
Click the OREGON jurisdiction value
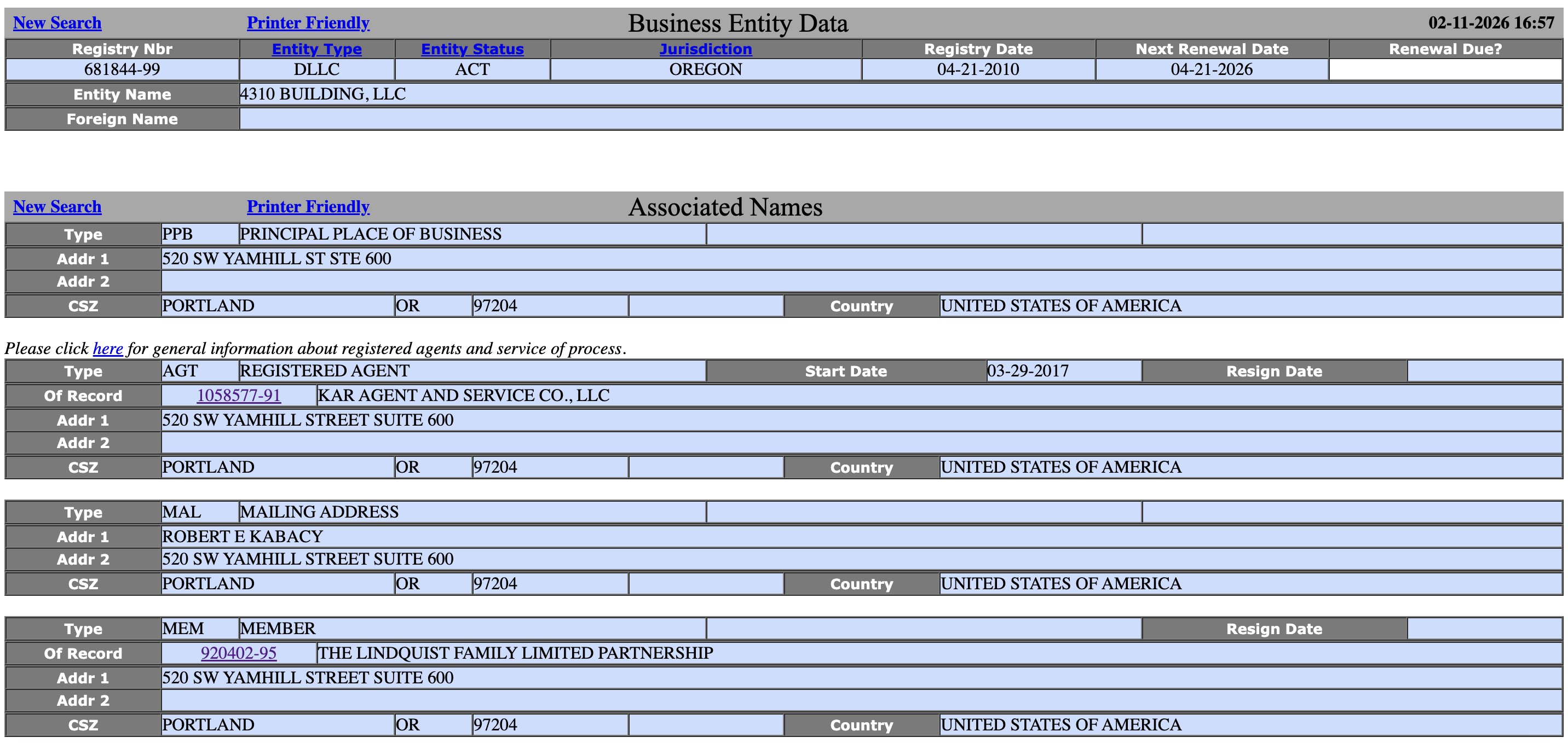(705, 69)
